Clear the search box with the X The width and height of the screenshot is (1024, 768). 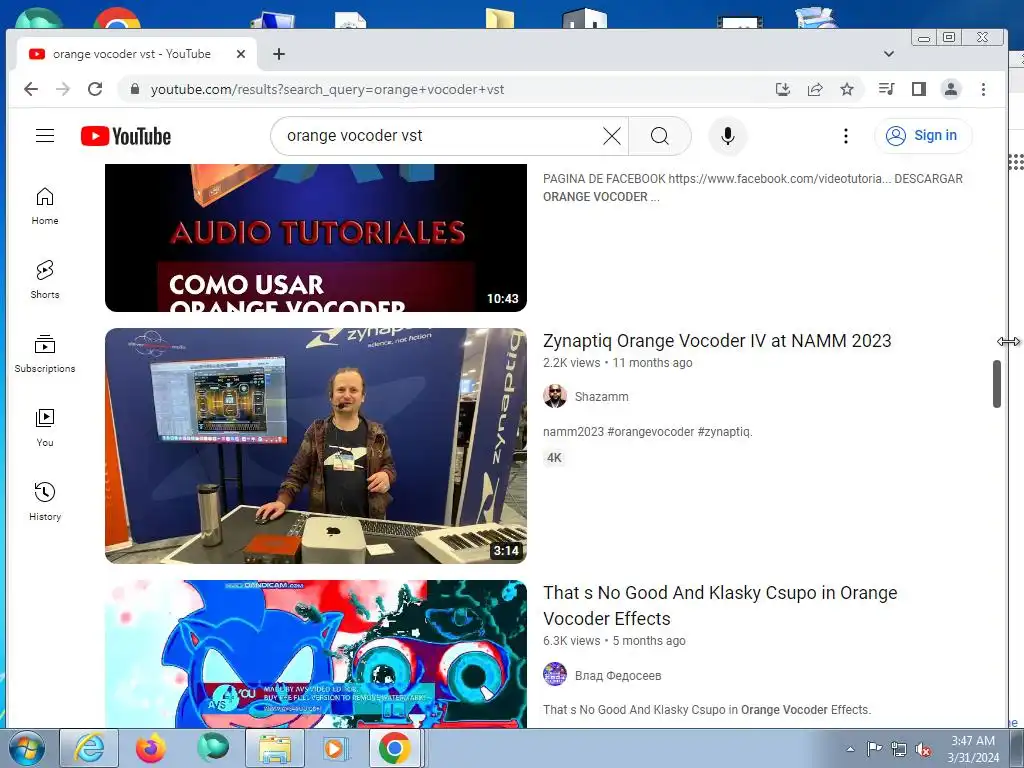(x=612, y=136)
